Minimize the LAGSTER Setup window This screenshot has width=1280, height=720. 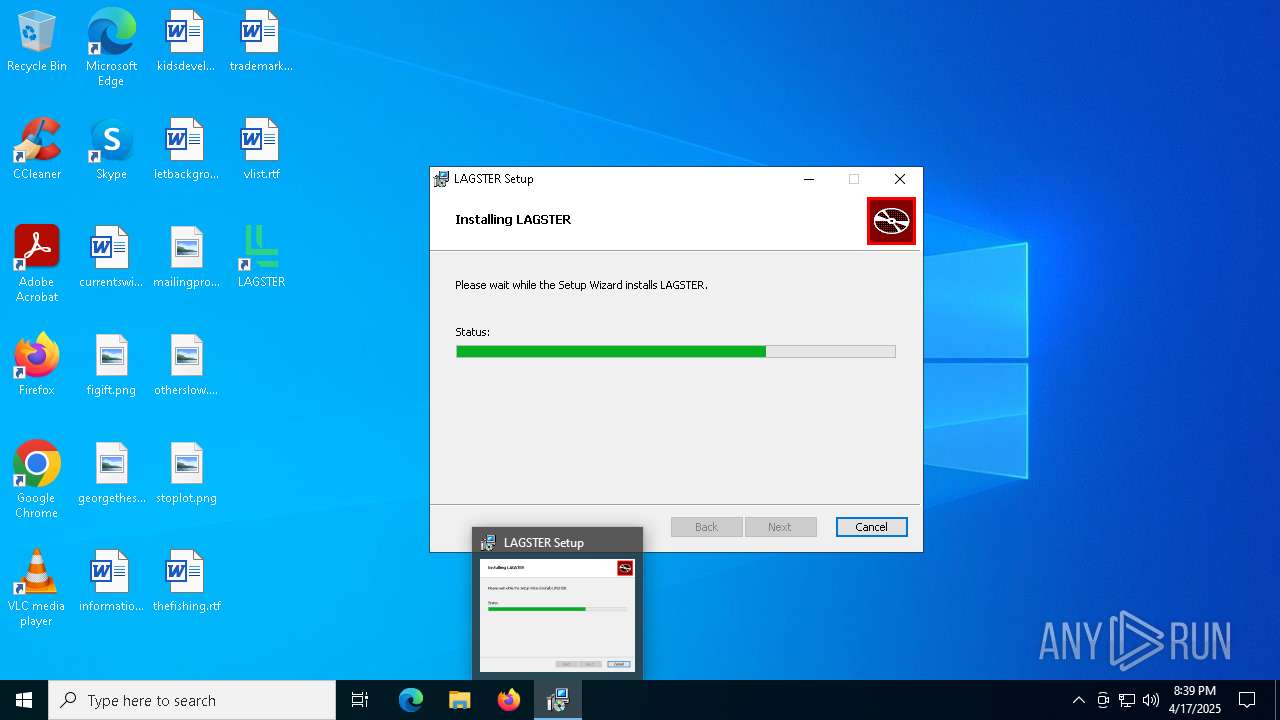click(x=809, y=179)
